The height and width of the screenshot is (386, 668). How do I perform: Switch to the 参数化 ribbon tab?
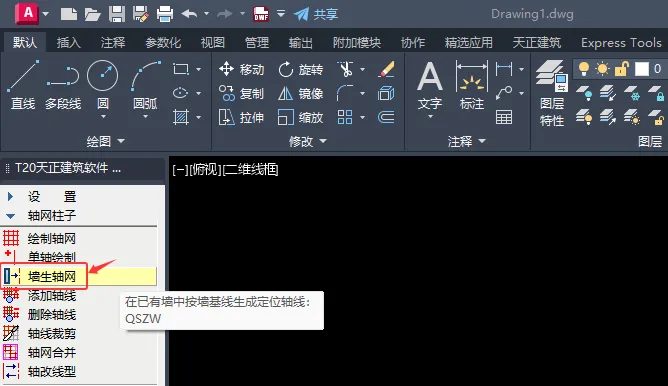pyautogui.click(x=163, y=43)
